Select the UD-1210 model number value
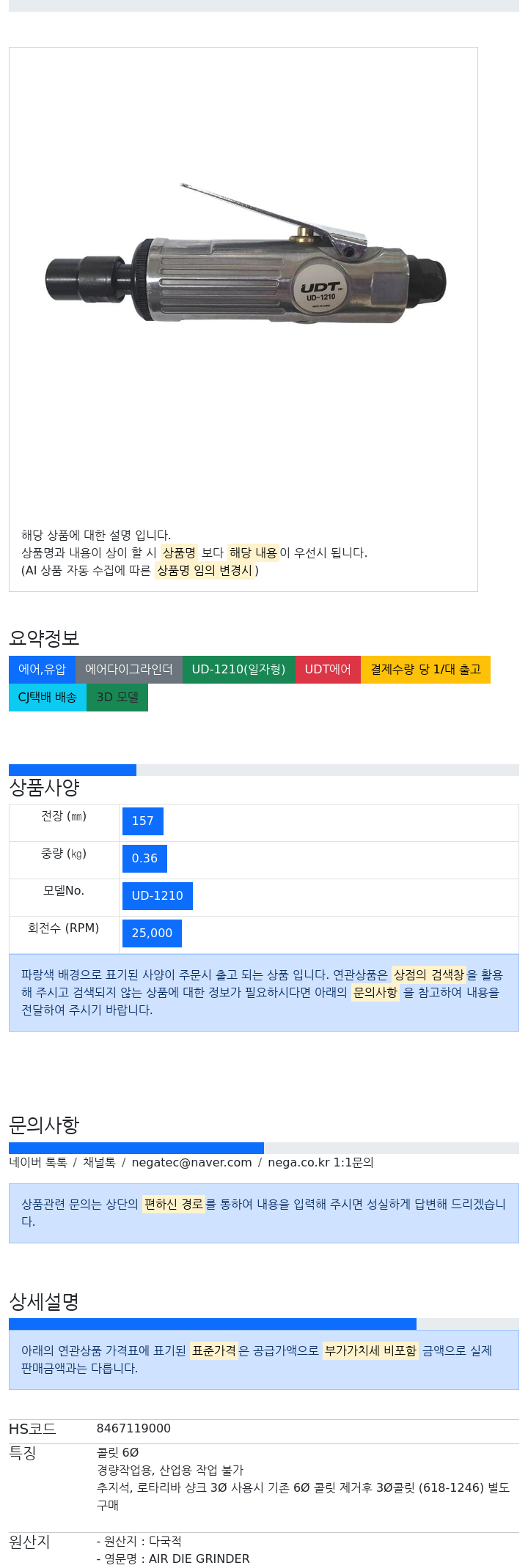Image resolution: width=528 pixels, height=1568 pixels. 158,896
